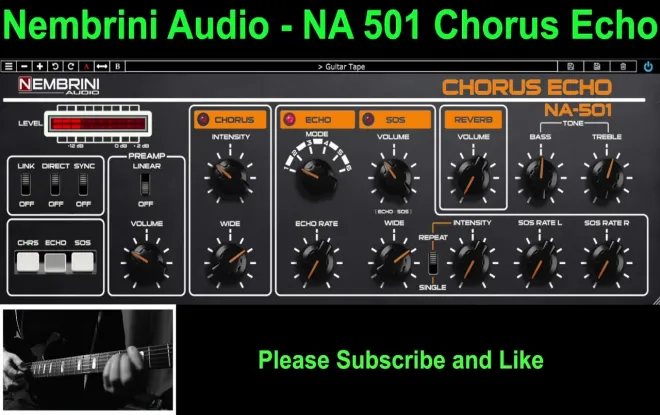Click the redo arrow icon
This screenshot has height=415, width=660.
[71, 67]
